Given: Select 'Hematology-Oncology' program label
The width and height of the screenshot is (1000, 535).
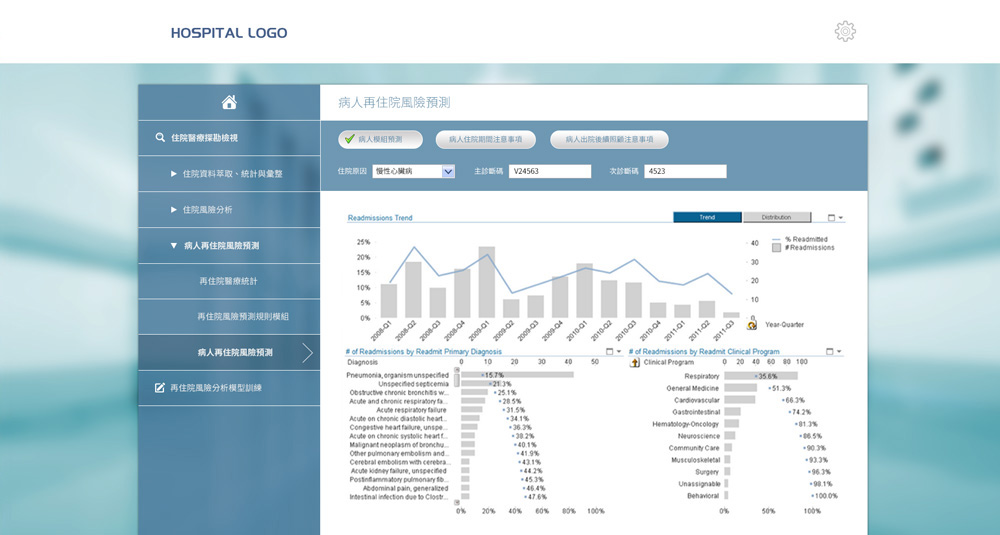Looking at the screenshot, I should pyautogui.click(x=686, y=424).
